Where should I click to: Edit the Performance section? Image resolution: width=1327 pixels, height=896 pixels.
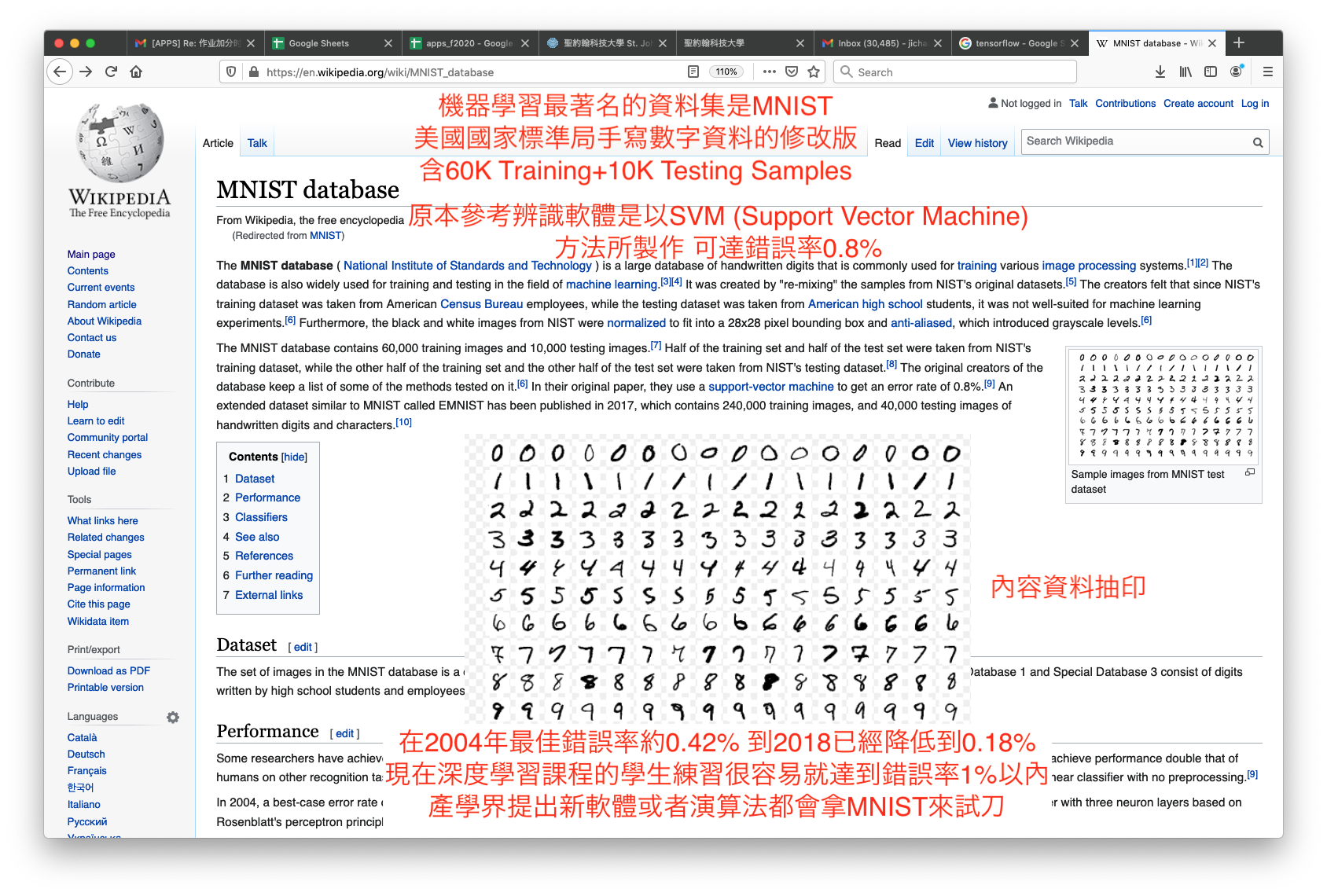point(344,733)
